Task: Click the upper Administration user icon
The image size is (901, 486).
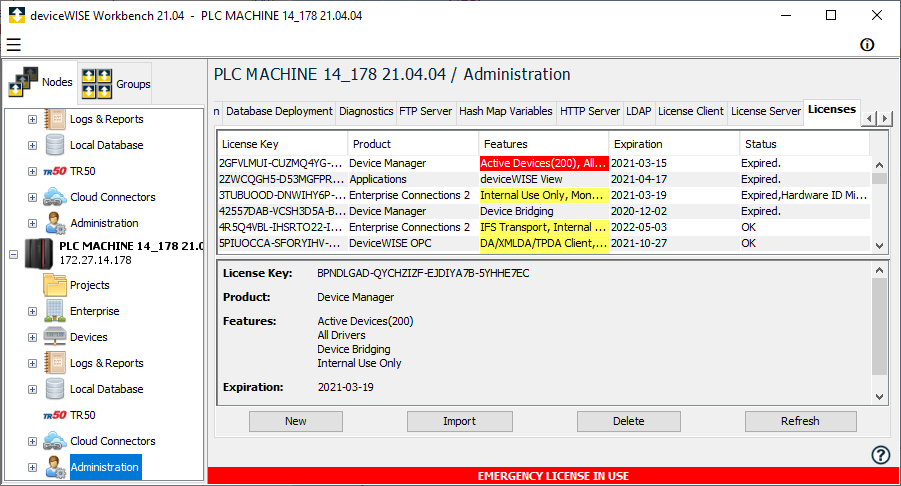Action: [x=55, y=223]
